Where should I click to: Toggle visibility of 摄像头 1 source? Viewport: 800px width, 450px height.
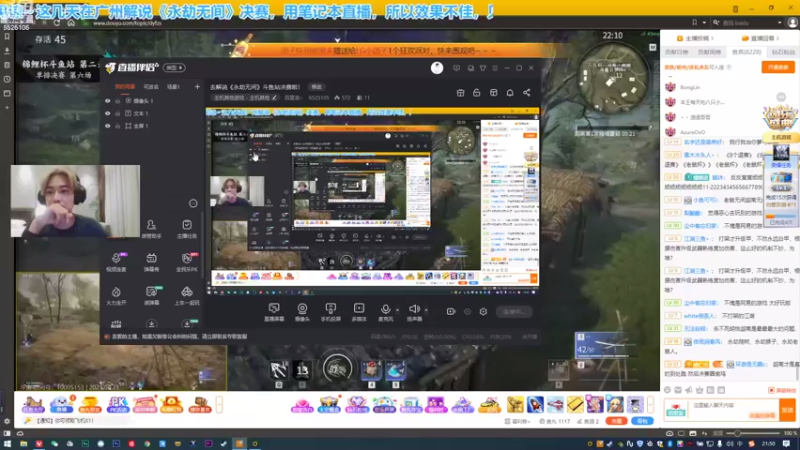tap(108, 101)
